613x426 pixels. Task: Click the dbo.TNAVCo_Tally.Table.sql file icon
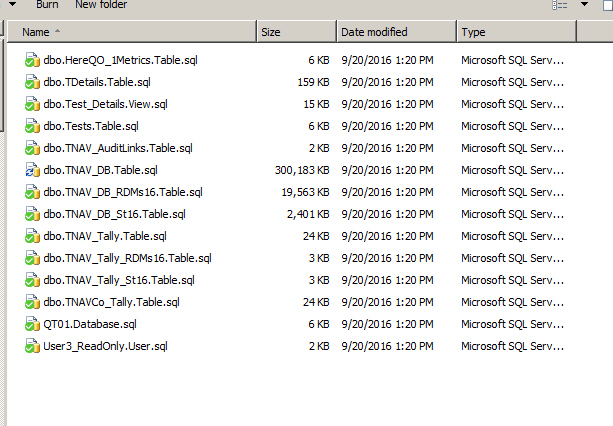[x=32, y=302]
